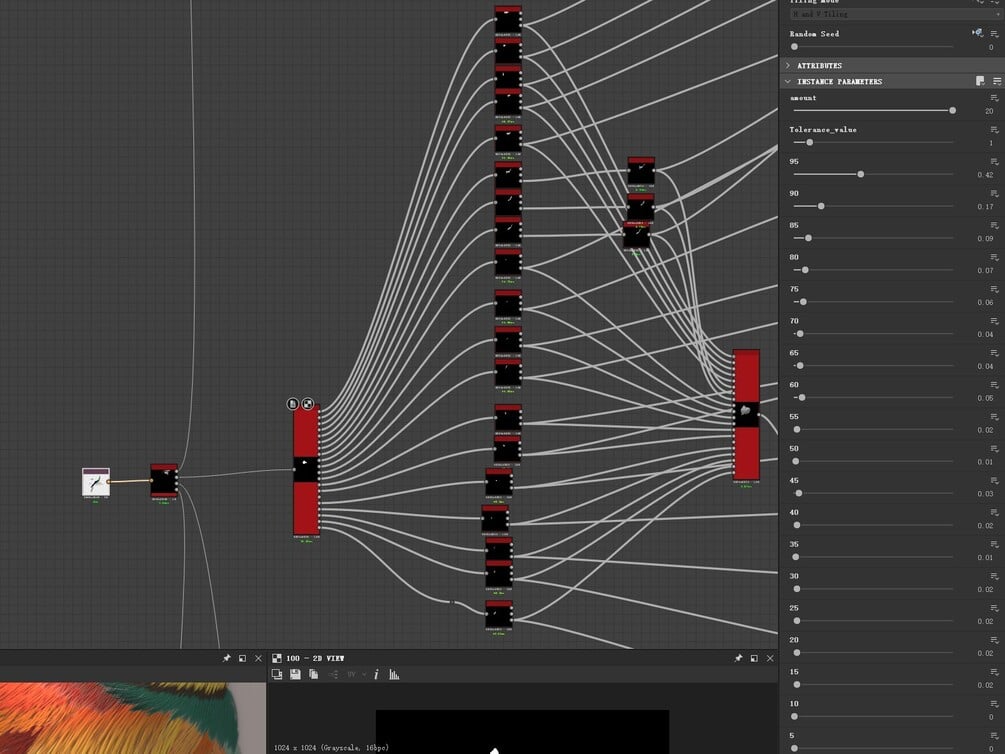
Task: Click the first icon in 2D View toolbar
Action: (277, 674)
